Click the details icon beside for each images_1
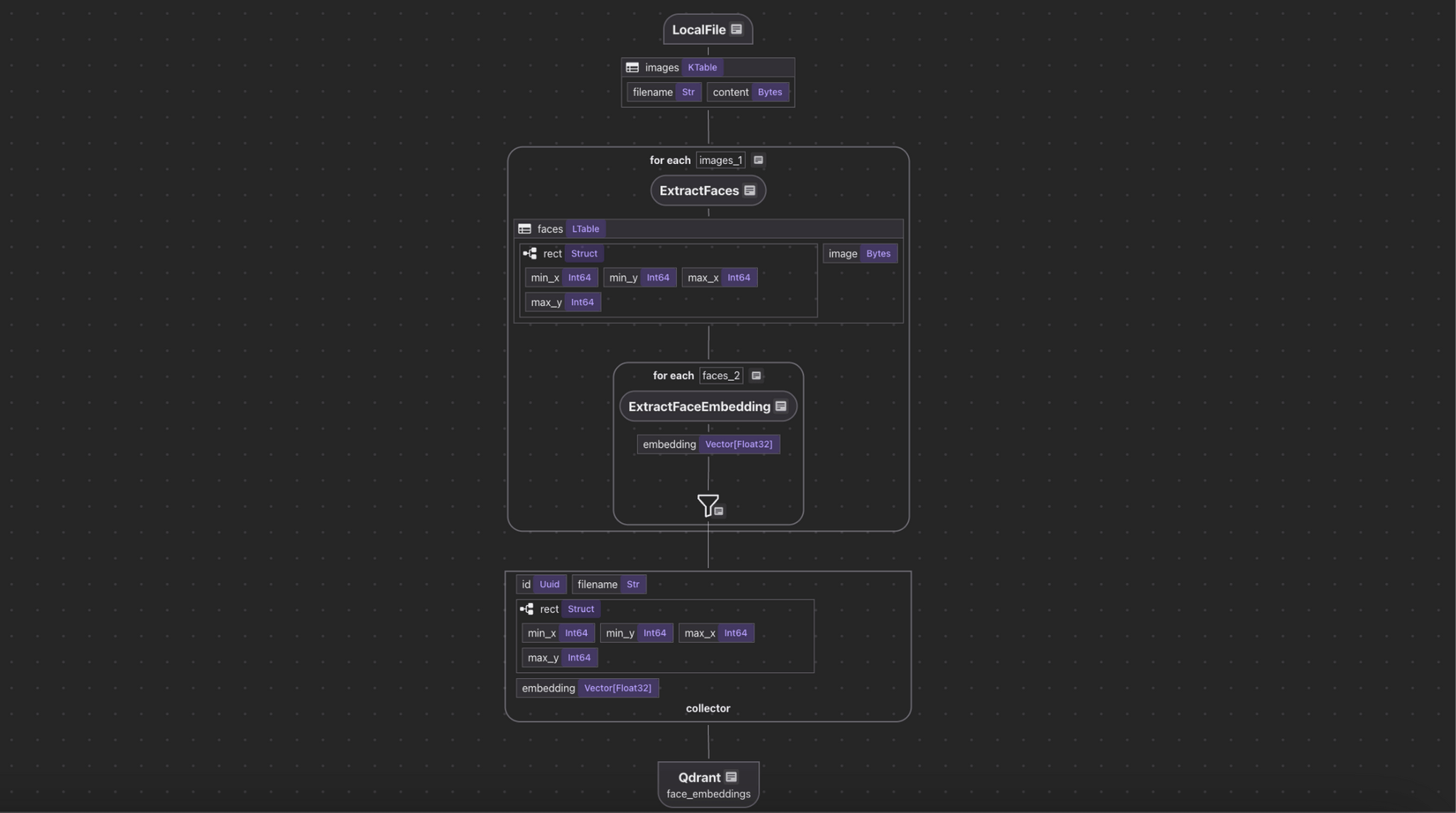The height and width of the screenshot is (813, 1456). [757, 160]
